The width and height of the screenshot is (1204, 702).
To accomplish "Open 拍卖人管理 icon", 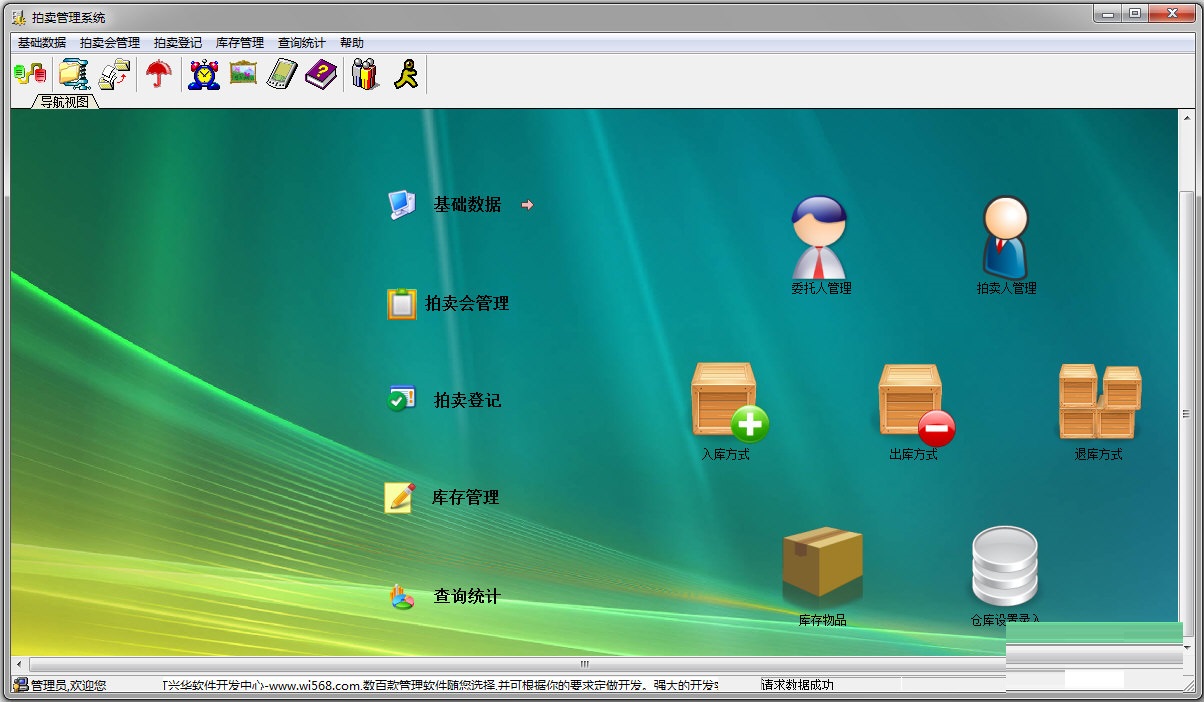I will [x=1005, y=240].
